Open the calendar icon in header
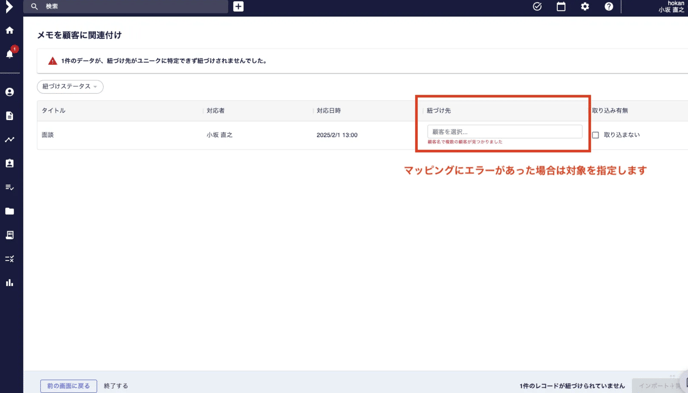Image resolution: width=688 pixels, height=393 pixels. (561, 7)
